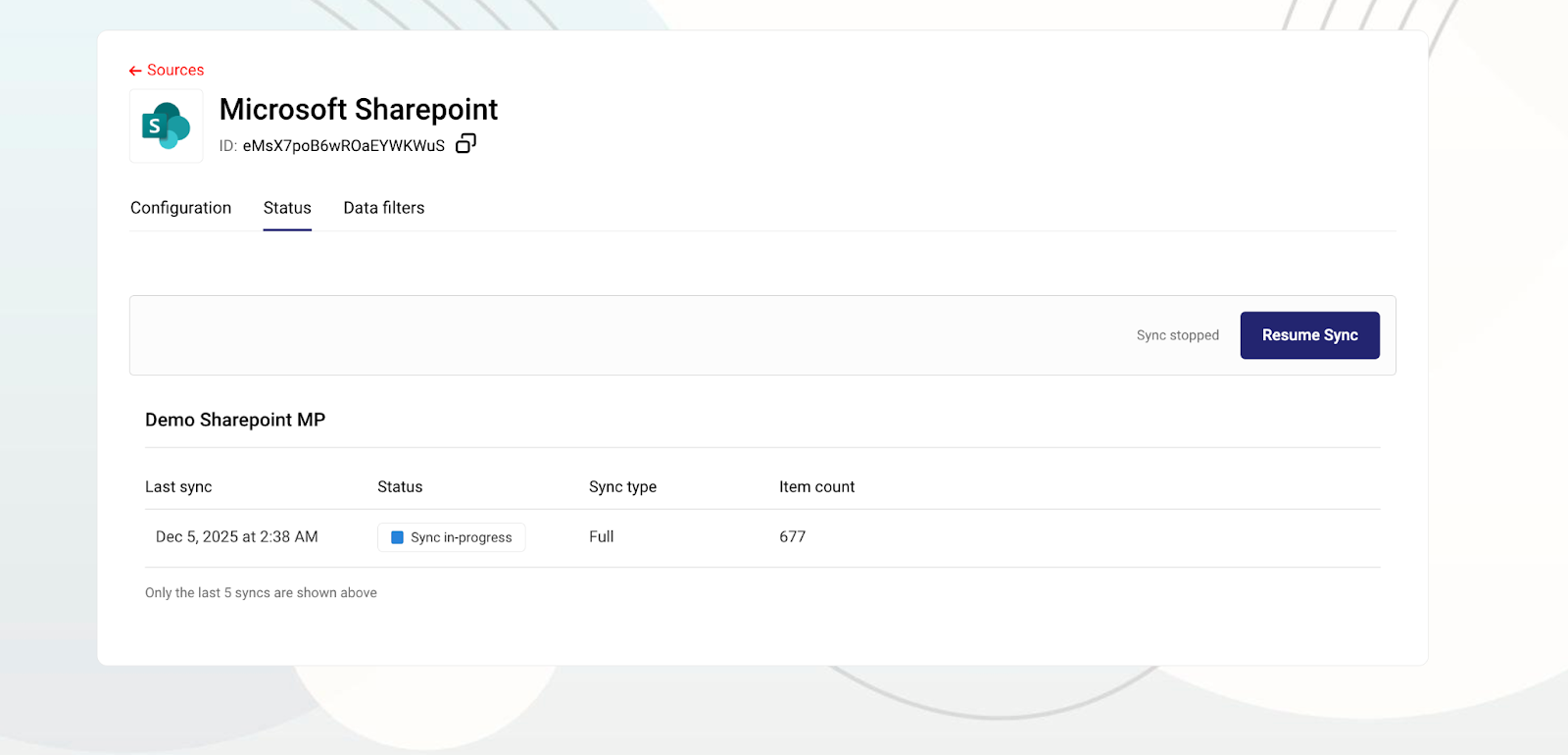Click the Dec 5, 2025 sync date entry
The width and height of the screenshot is (1568, 755).
(x=236, y=537)
